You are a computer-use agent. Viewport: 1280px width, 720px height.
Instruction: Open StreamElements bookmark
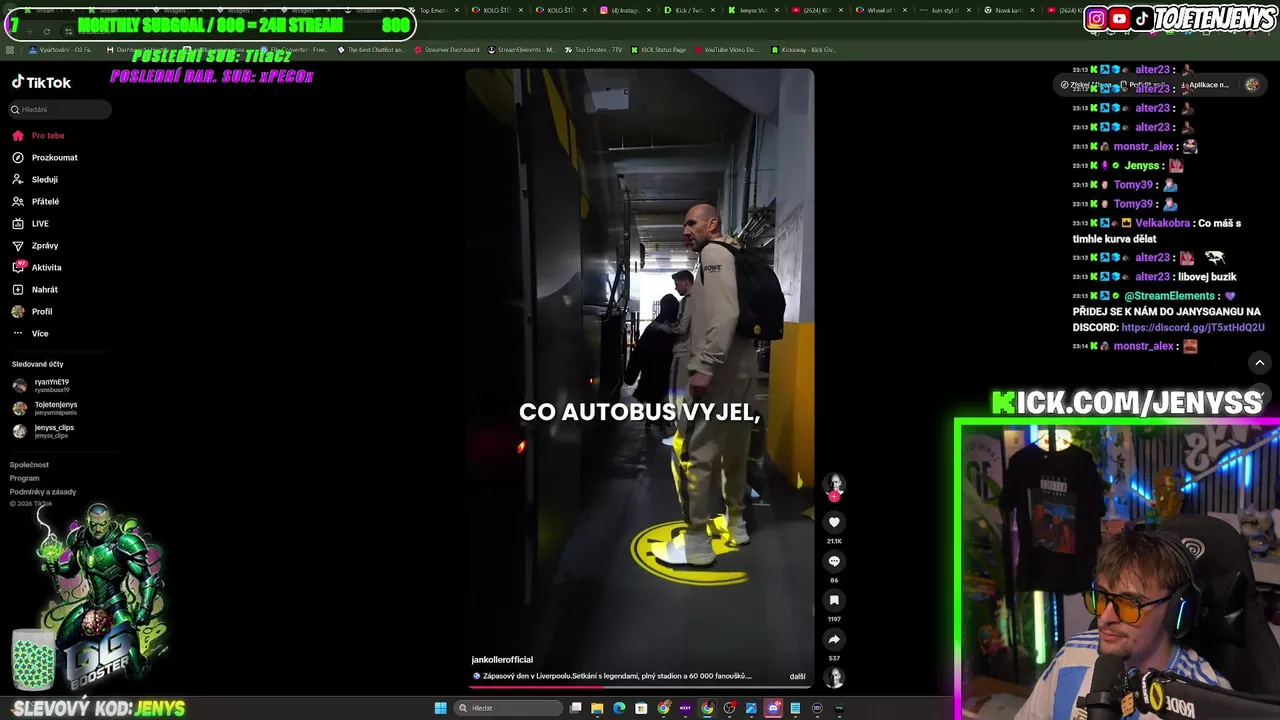pos(521,50)
